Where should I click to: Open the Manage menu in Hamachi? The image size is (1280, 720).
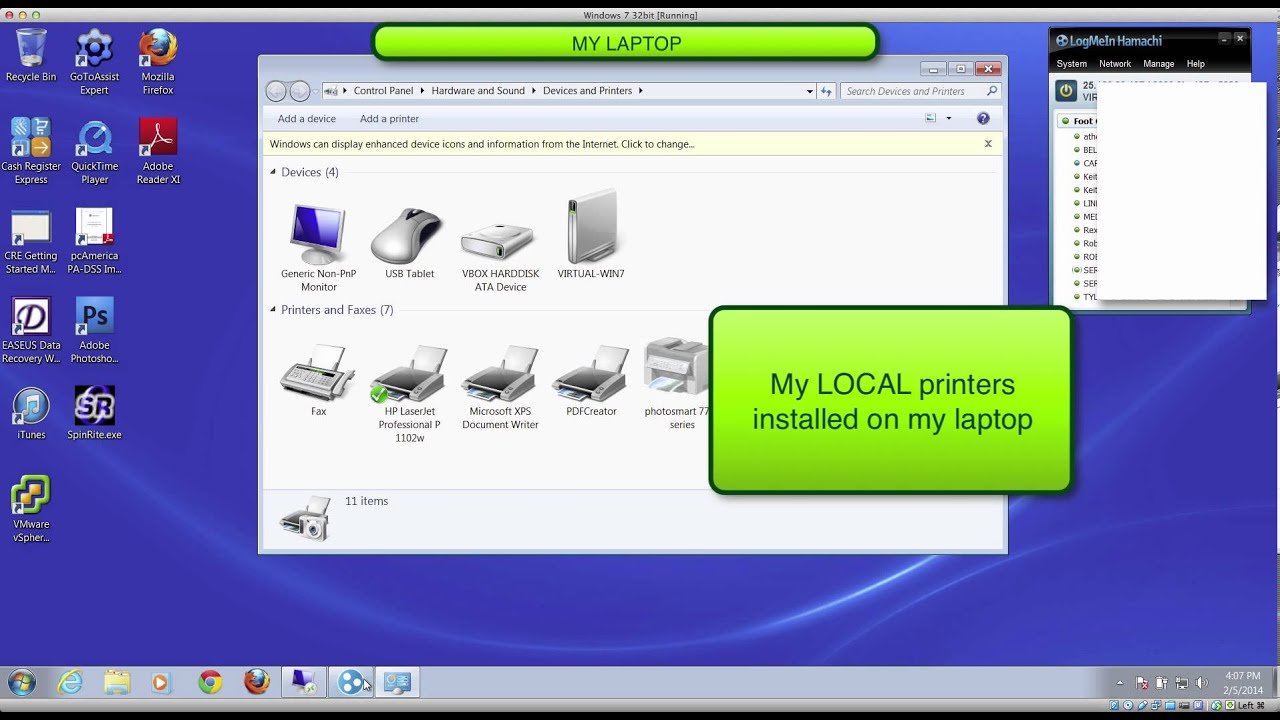click(x=1158, y=64)
